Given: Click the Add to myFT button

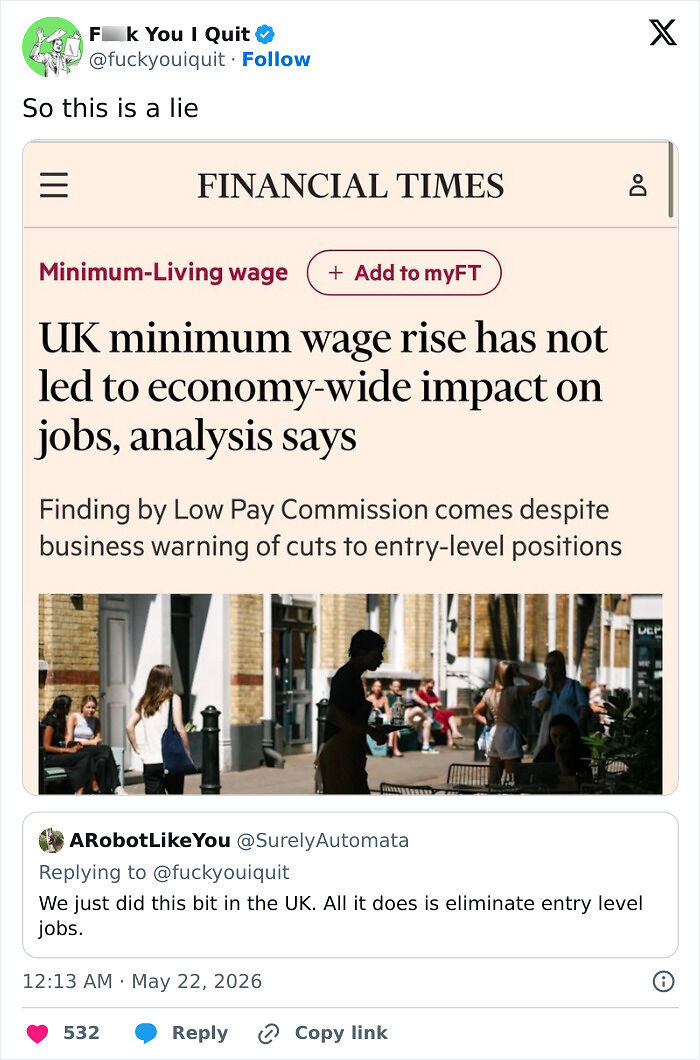Looking at the screenshot, I should coord(404,272).
